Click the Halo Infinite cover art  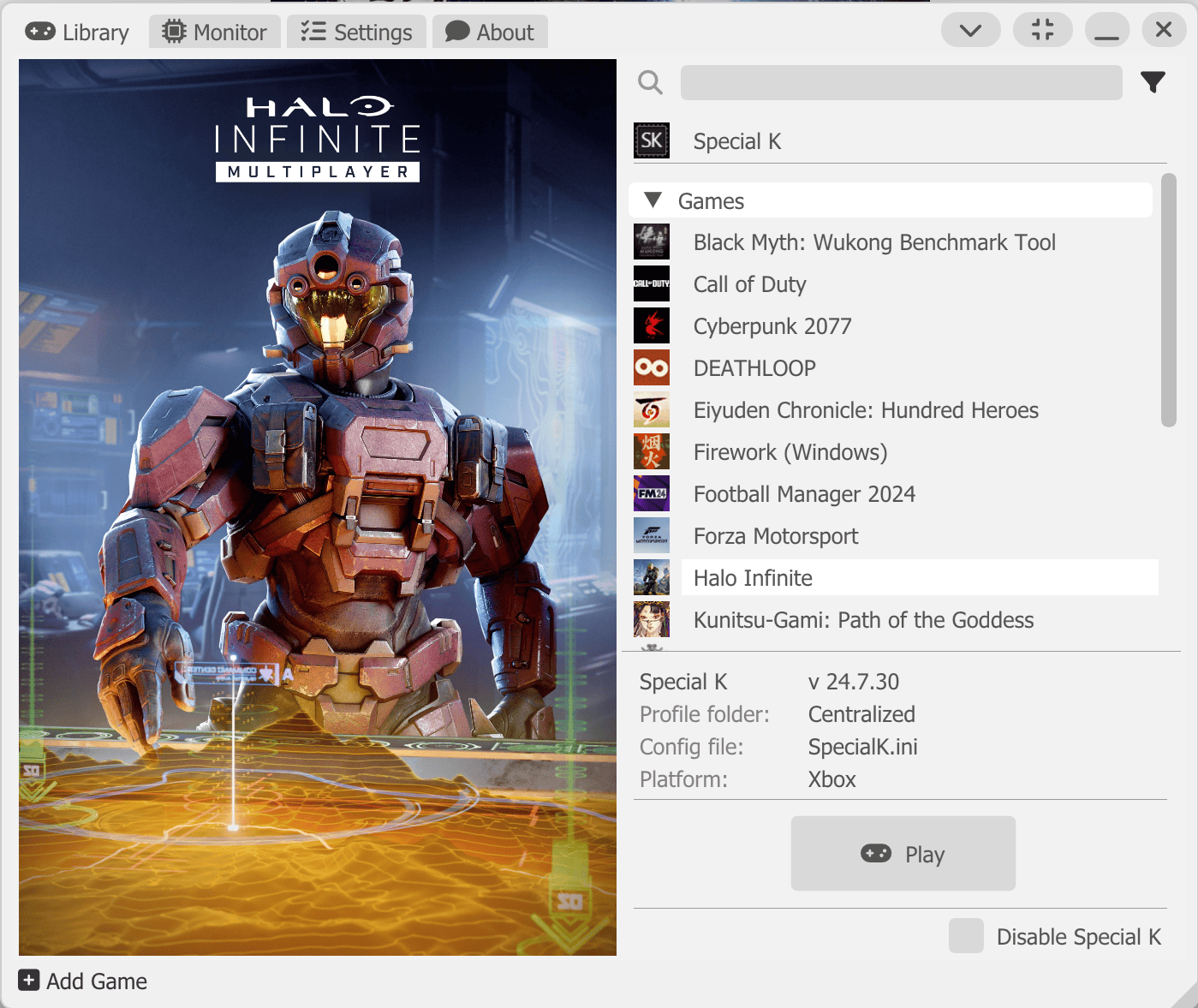coord(318,507)
